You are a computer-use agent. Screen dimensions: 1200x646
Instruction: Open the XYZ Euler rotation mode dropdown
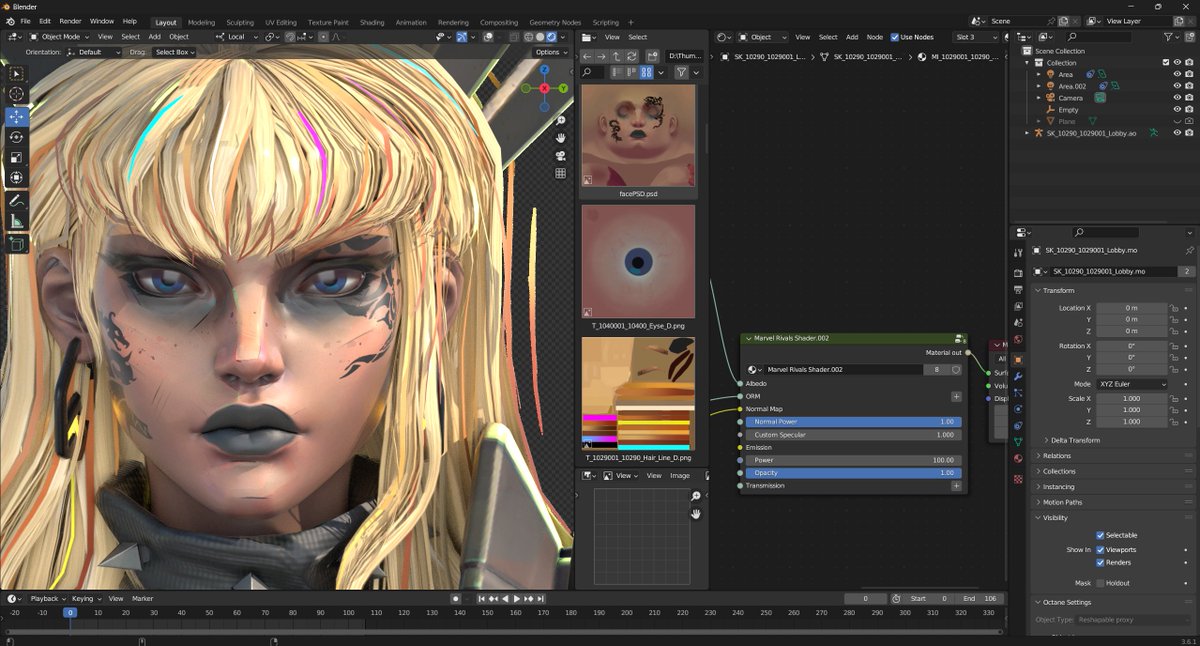1132,384
